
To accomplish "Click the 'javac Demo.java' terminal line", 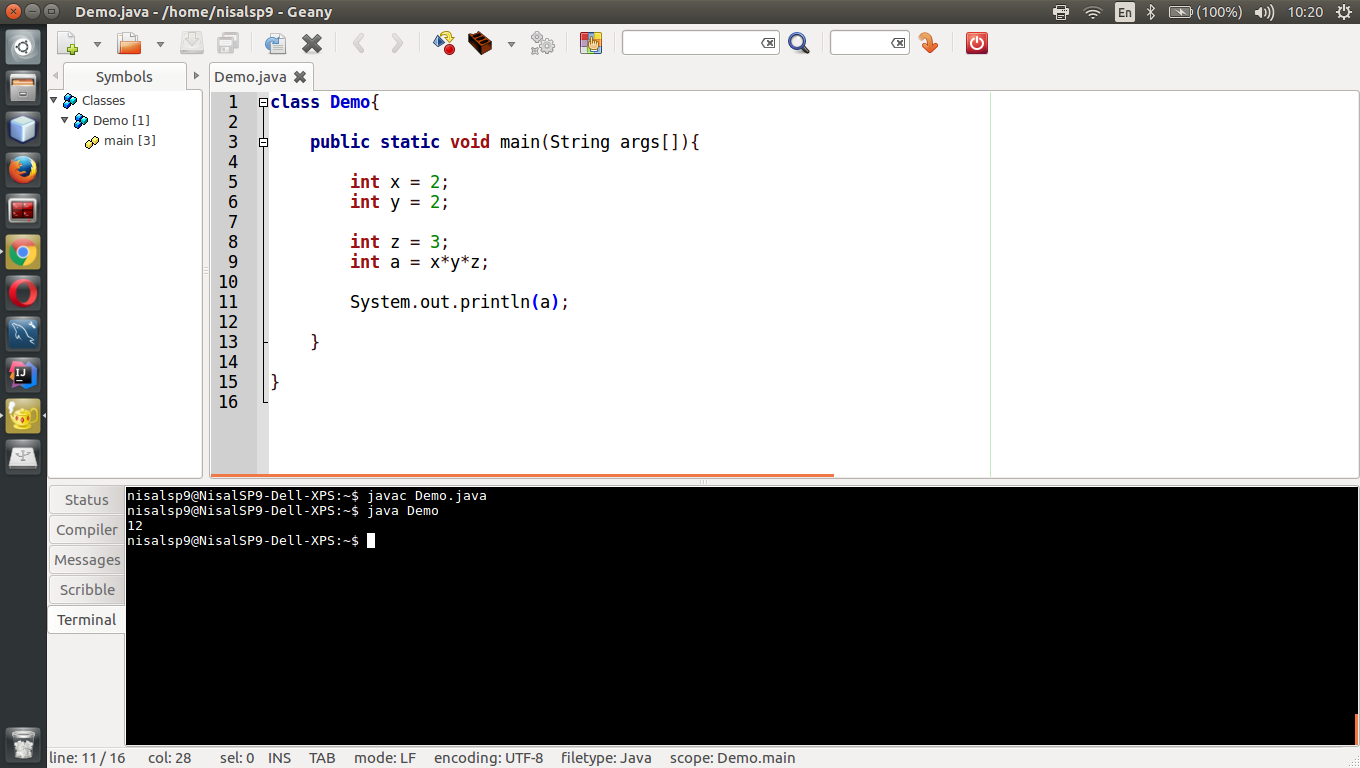I will click(x=427, y=495).
